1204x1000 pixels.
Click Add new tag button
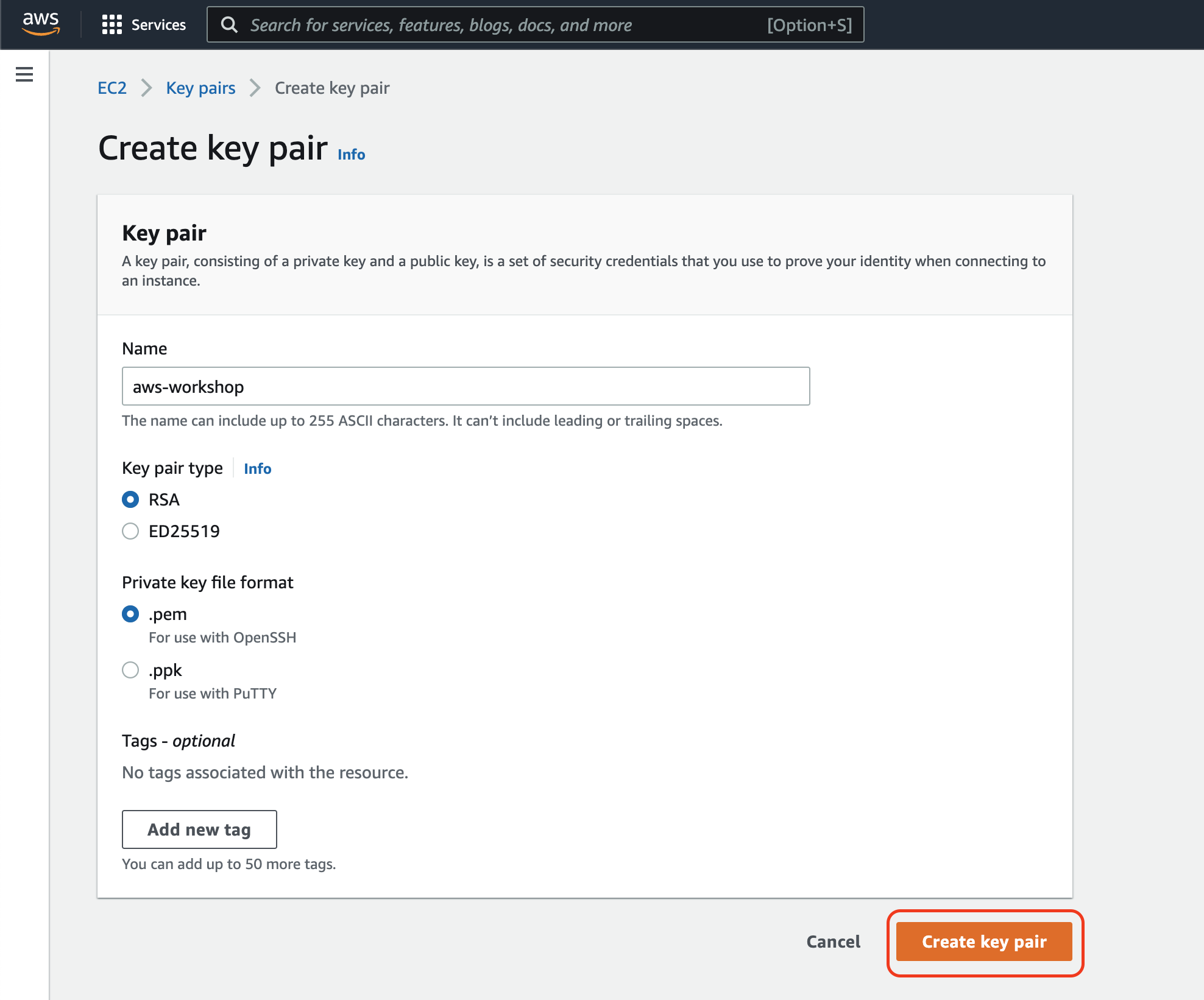(x=199, y=829)
